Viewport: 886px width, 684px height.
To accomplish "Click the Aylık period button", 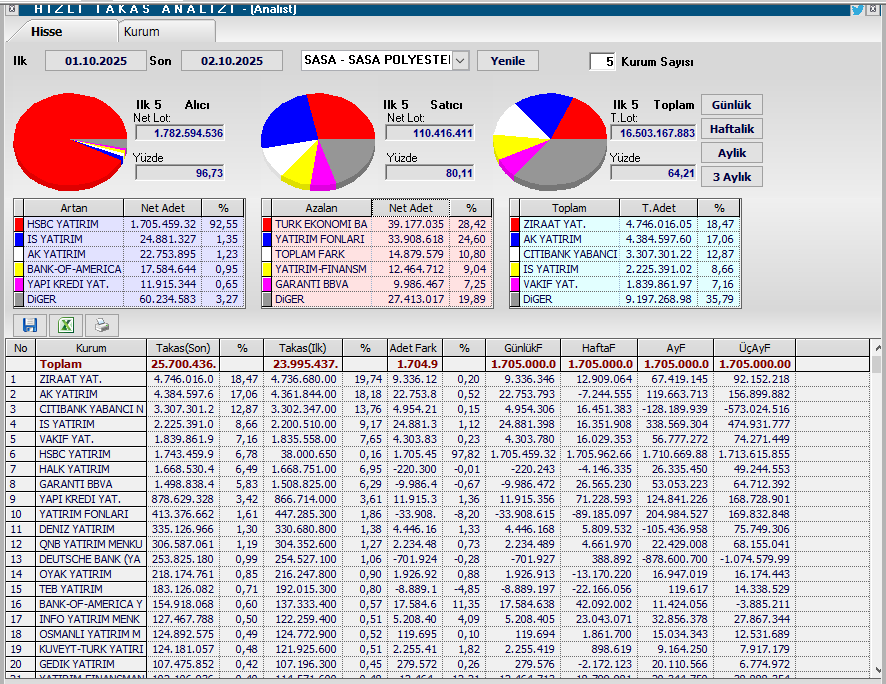I will [731, 153].
